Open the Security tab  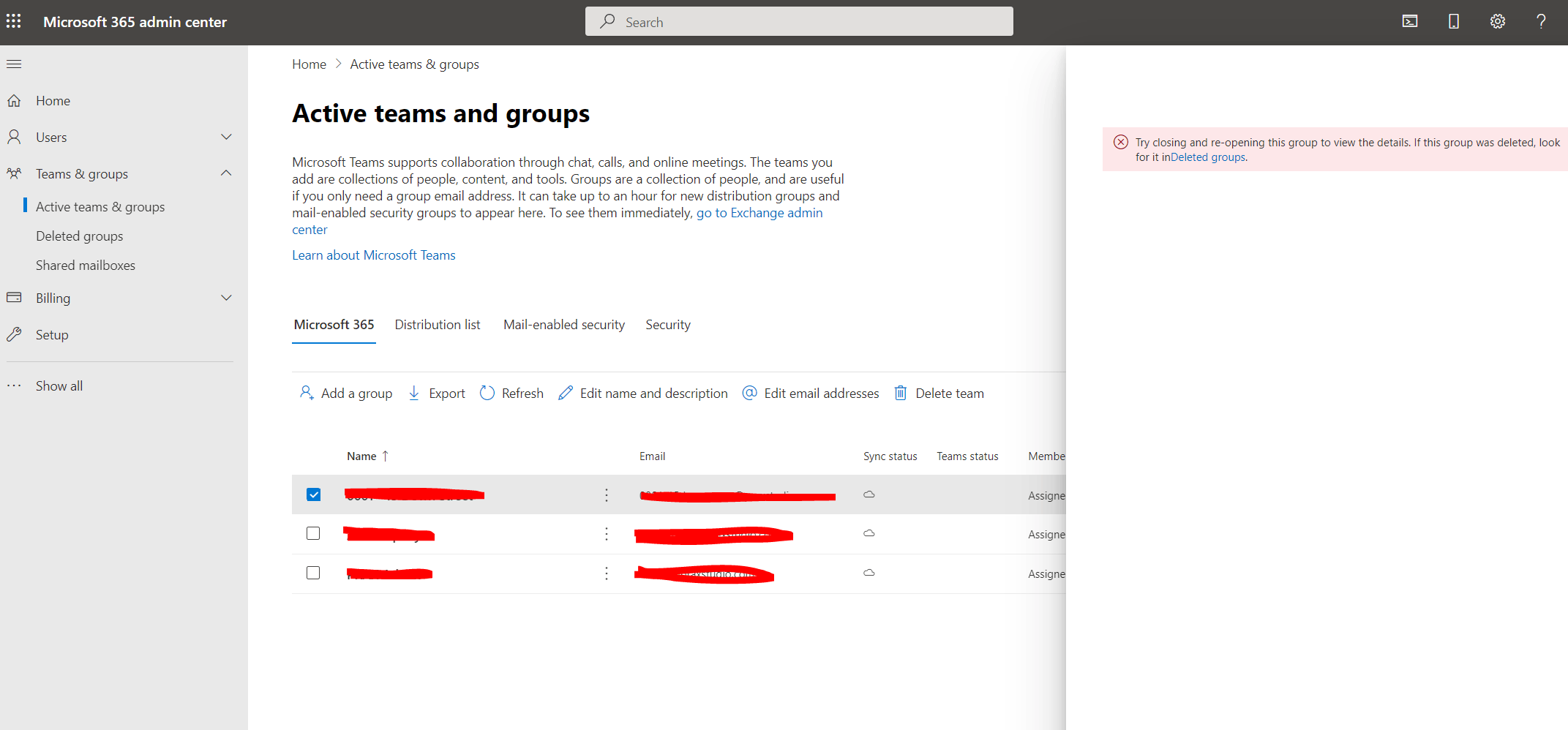tap(668, 325)
